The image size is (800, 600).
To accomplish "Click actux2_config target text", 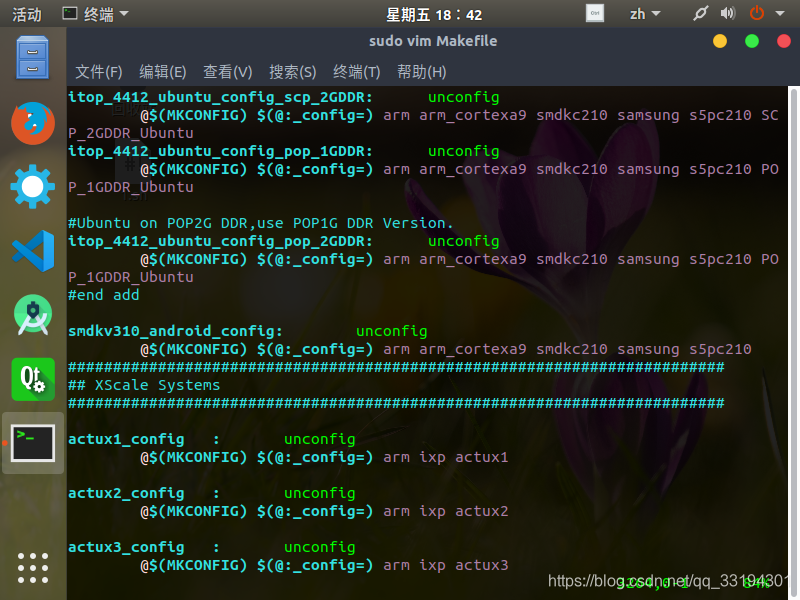I will (x=126, y=493).
